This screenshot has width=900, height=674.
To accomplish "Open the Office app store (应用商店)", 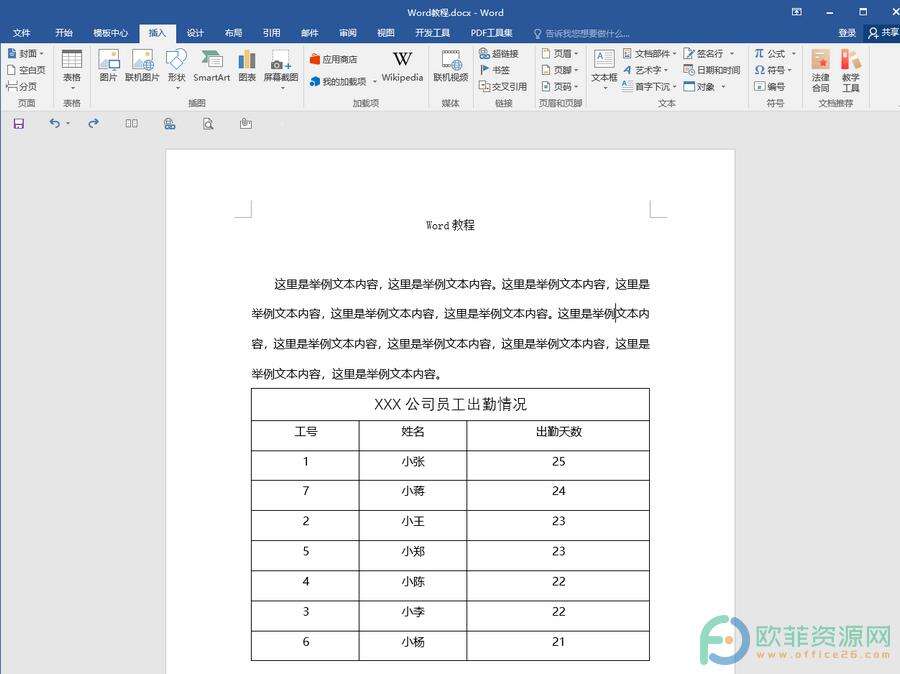I will coord(333,59).
